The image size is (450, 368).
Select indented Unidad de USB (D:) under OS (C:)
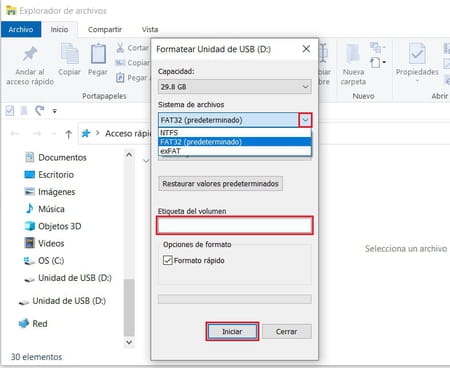pos(75,278)
